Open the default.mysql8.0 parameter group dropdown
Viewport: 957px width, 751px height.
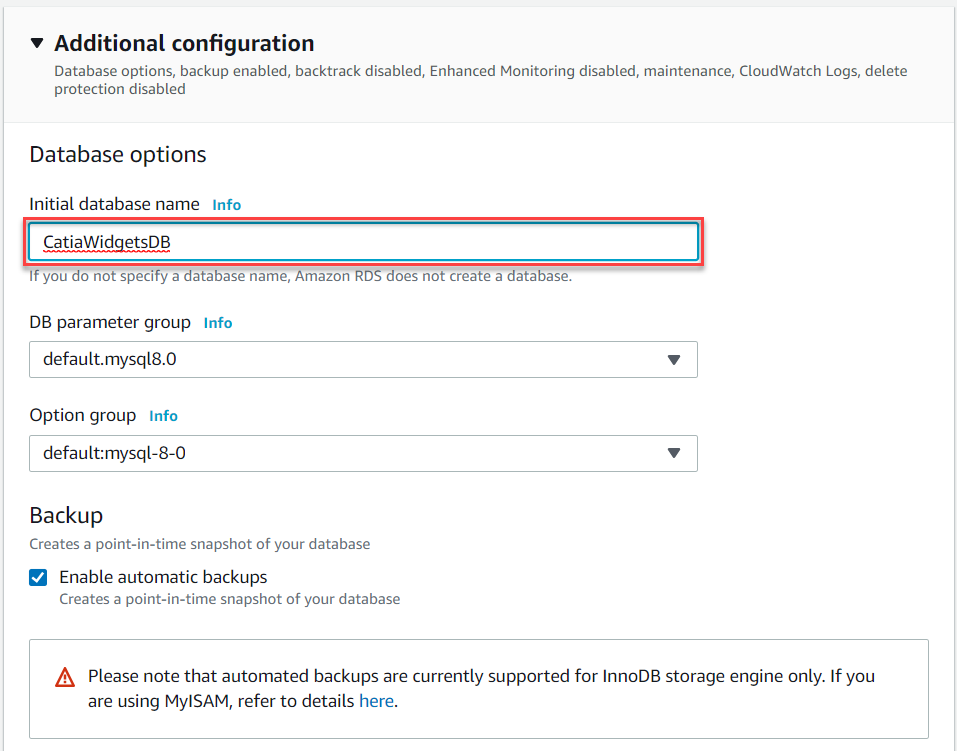coord(363,359)
